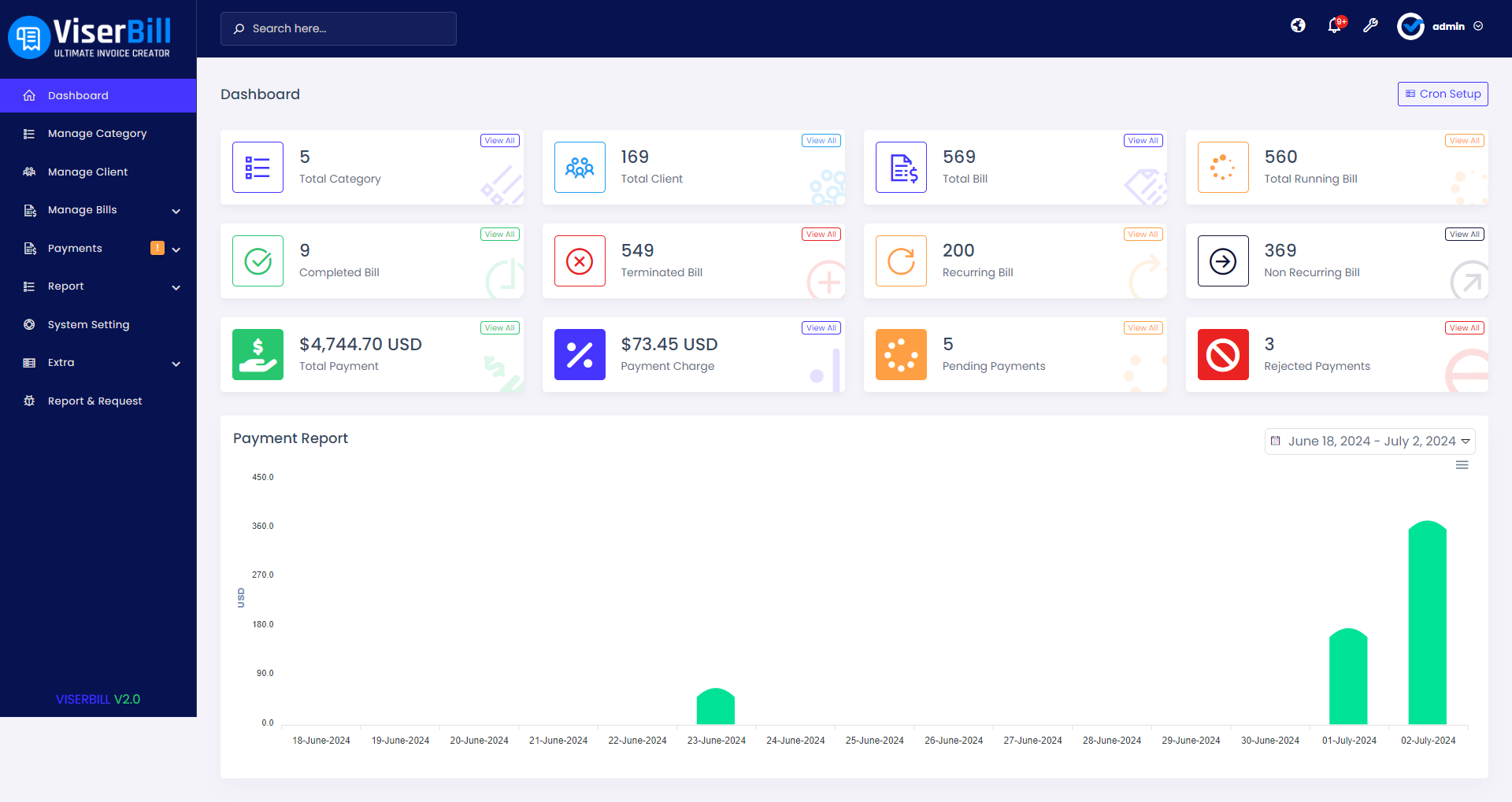Open the date range picker June 18 - July 2
The image size is (1512, 802).
pyautogui.click(x=1369, y=441)
